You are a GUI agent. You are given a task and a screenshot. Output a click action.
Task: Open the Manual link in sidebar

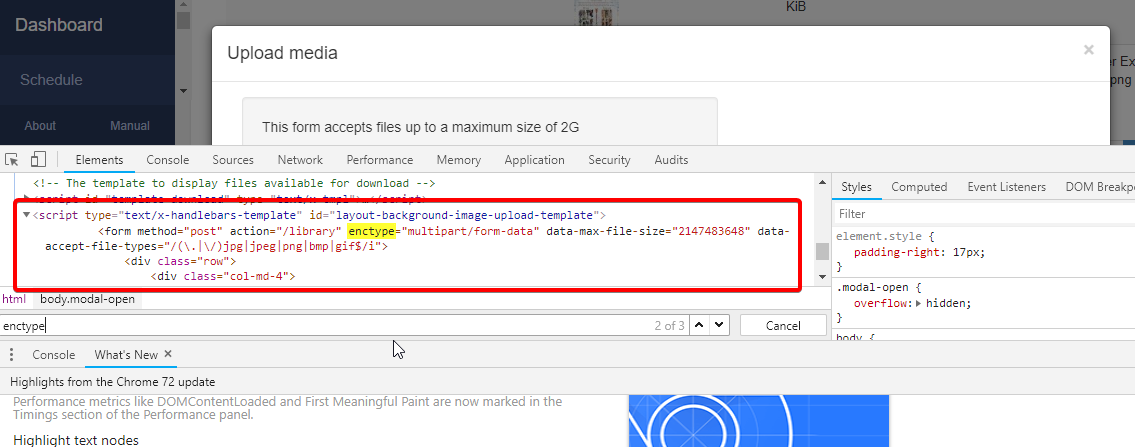click(130, 126)
